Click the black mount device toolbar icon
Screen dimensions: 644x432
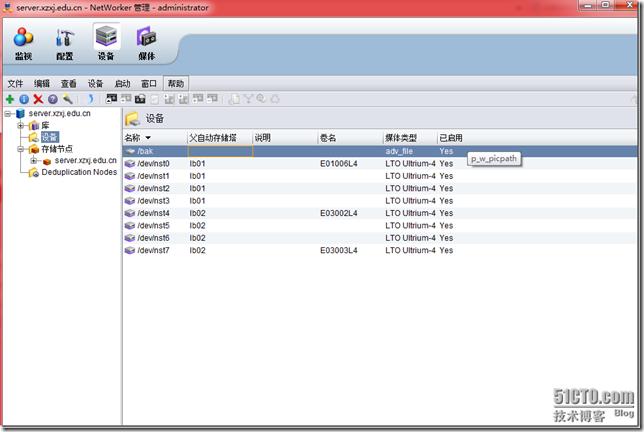pos(111,99)
